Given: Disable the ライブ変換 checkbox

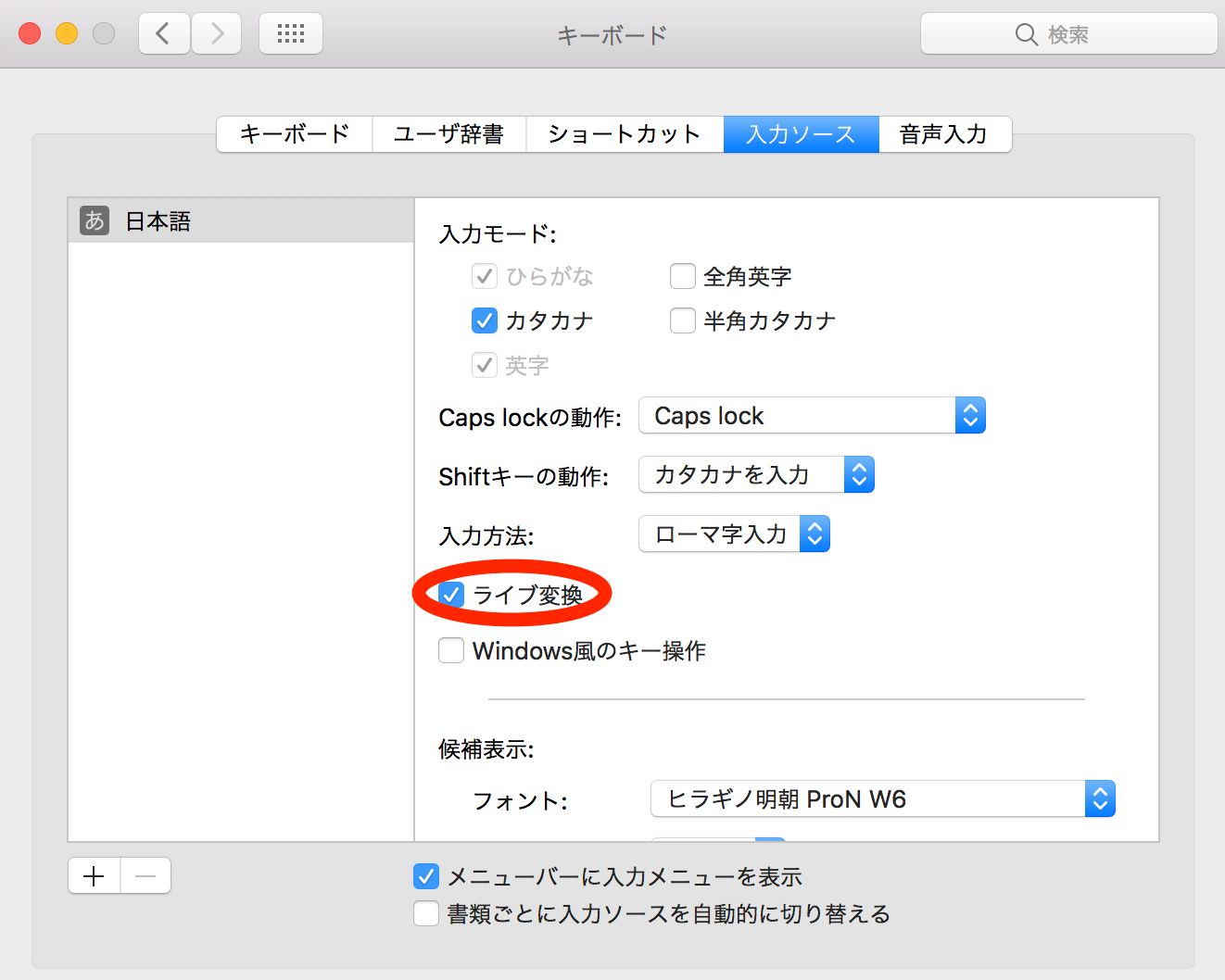Looking at the screenshot, I should [x=451, y=594].
